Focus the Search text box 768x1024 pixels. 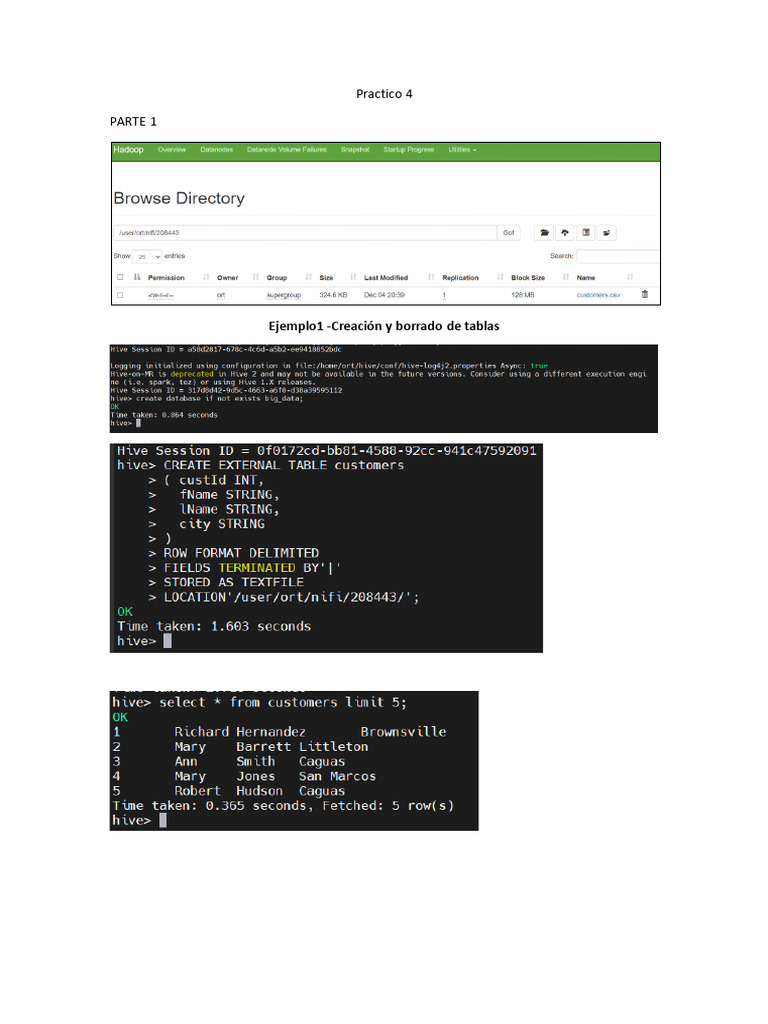[617, 256]
